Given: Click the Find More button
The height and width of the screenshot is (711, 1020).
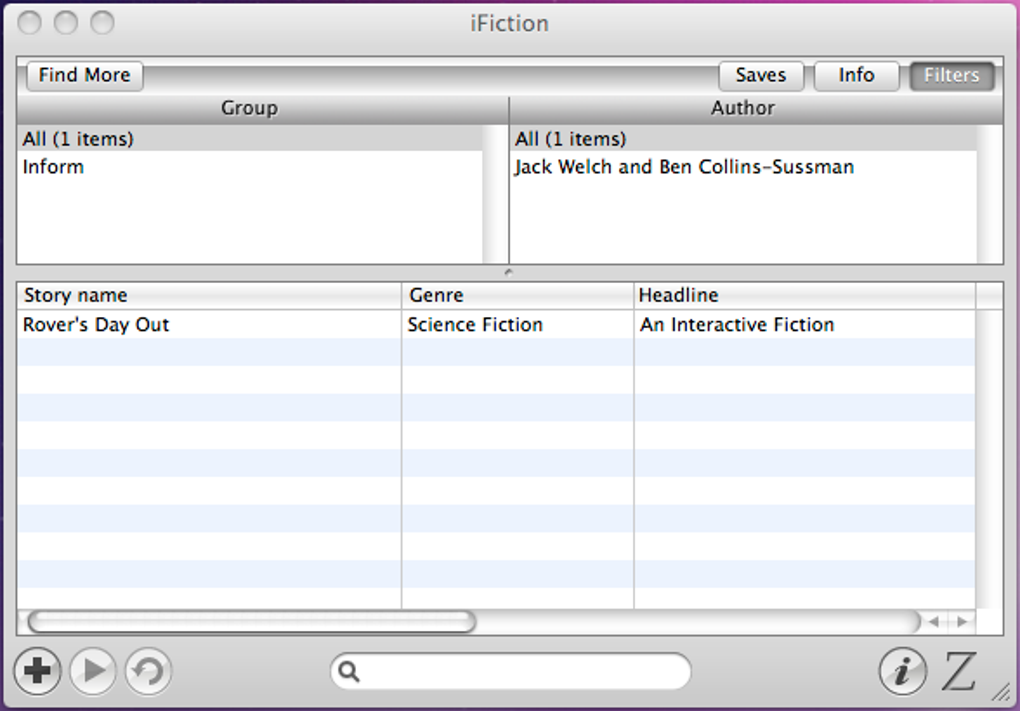Looking at the screenshot, I should pyautogui.click(x=85, y=75).
